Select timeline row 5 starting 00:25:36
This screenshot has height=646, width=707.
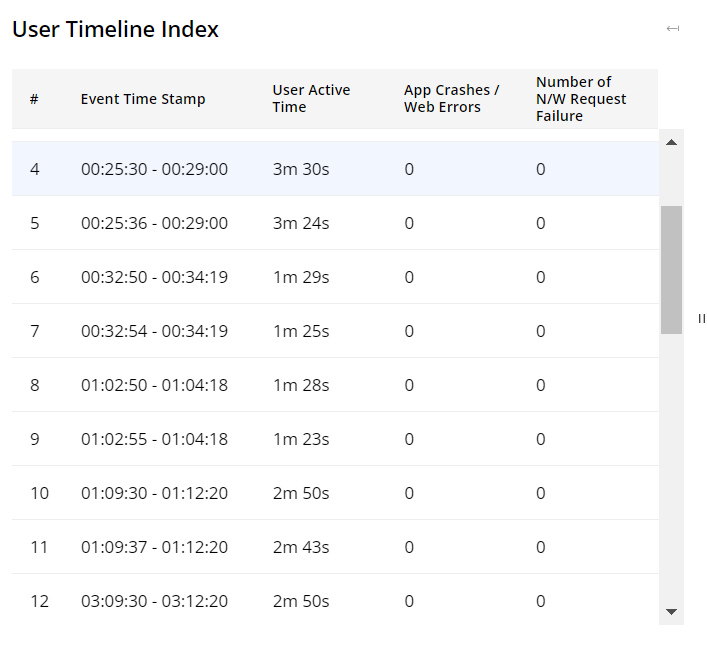[x=154, y=223]
